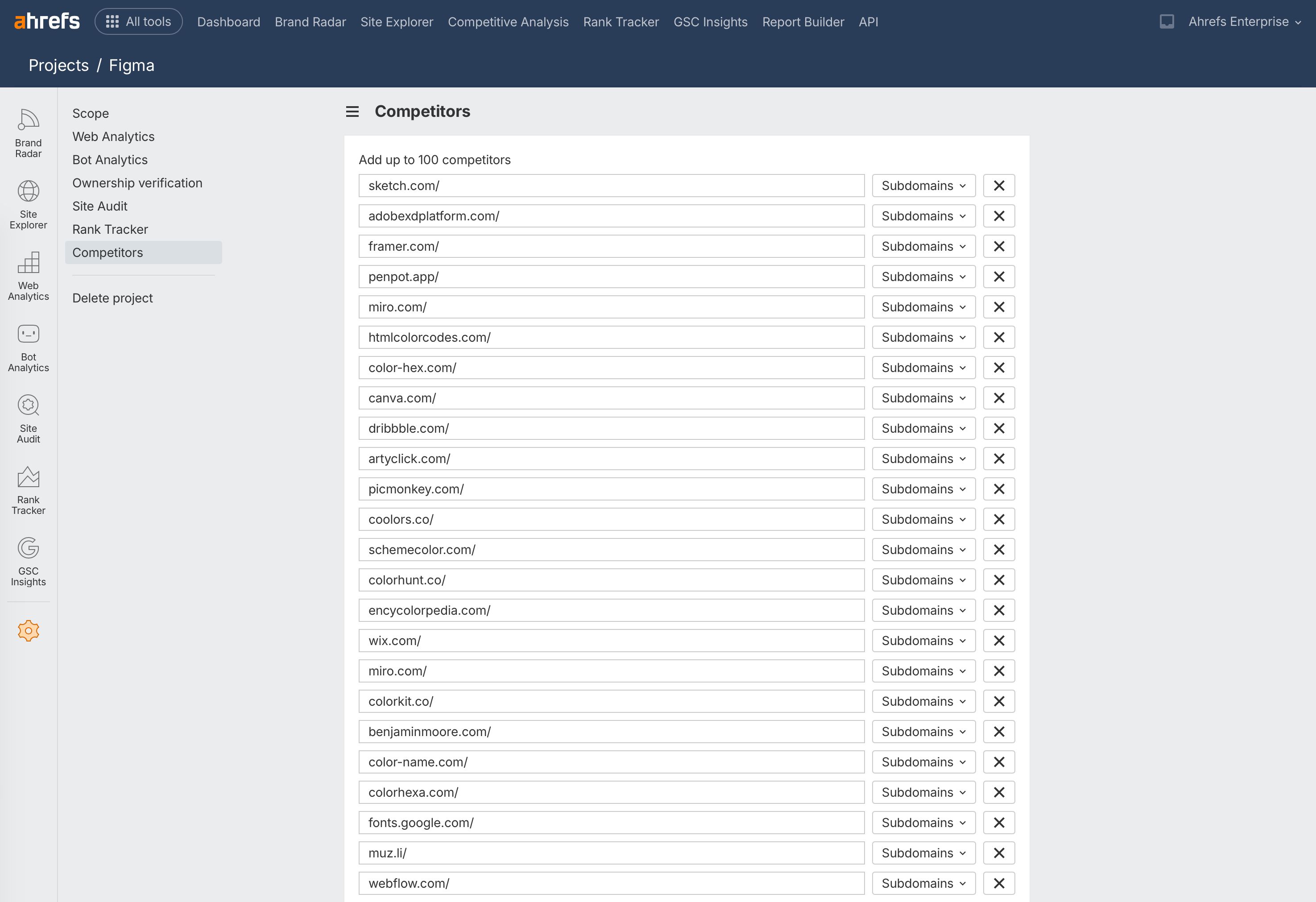The height and width of the screenshot is (902, 1316).
Task: Remove the picmonkey.com competitor
Action: coord(999,489)
